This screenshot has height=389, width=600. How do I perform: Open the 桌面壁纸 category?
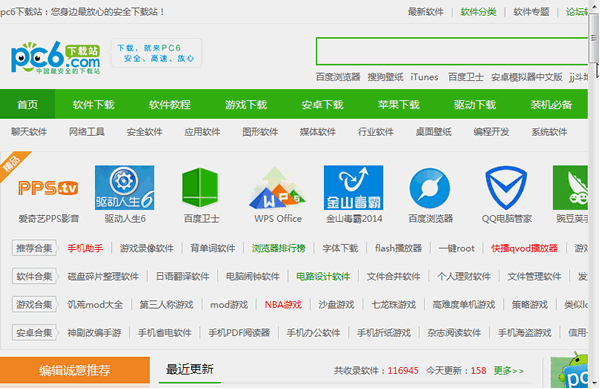pos(434,132)
